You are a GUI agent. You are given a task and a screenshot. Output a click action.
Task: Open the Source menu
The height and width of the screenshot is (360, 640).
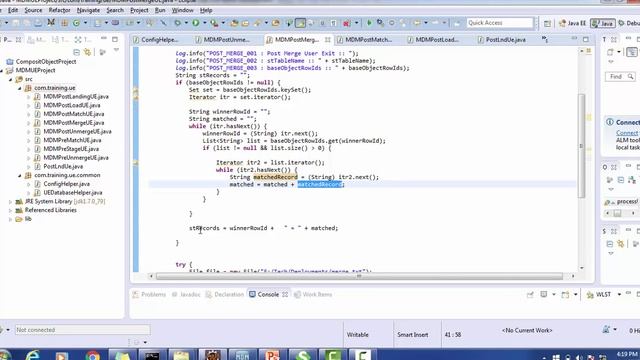pos(33,10)
